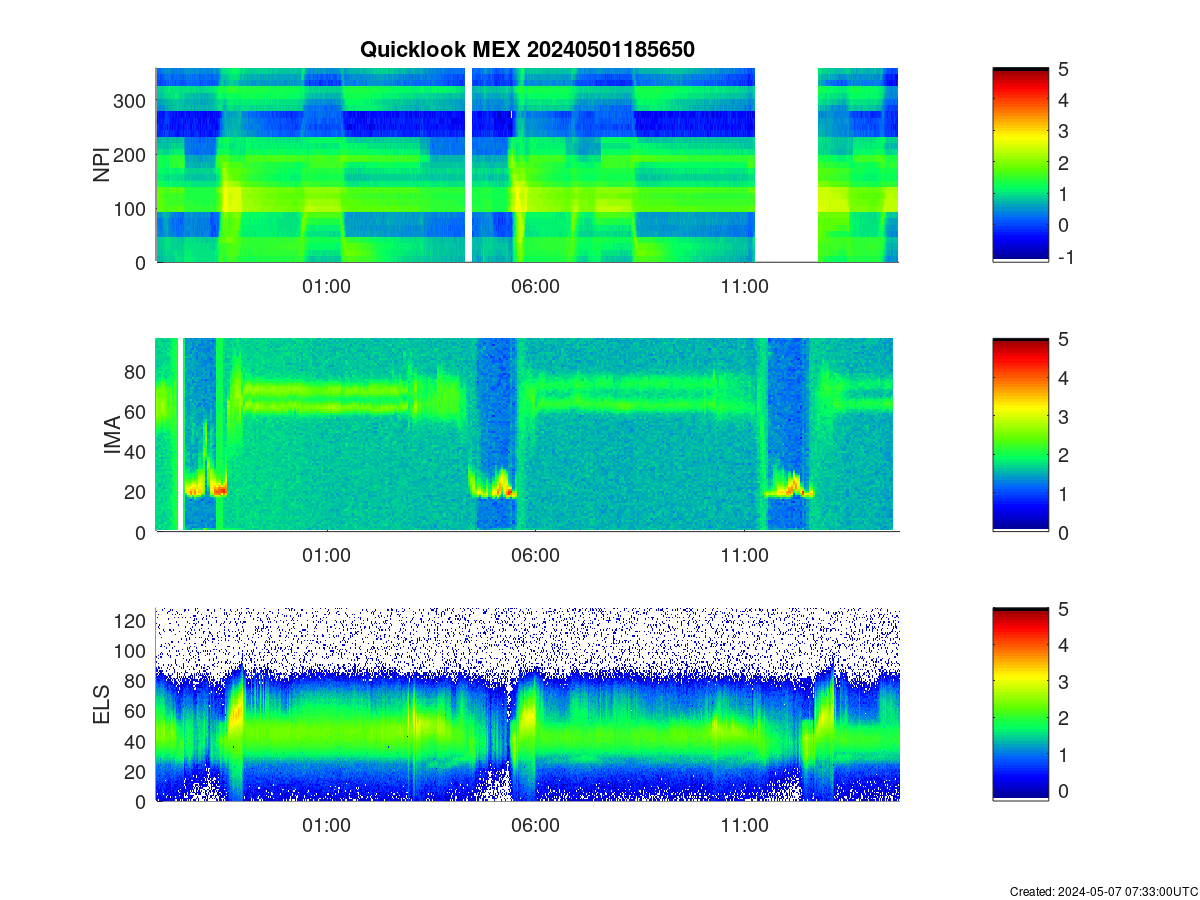Screen dimensions: 1200x900
Task: Click the 06:00 tick under IMA plot
Action: (x=535, y=556)
